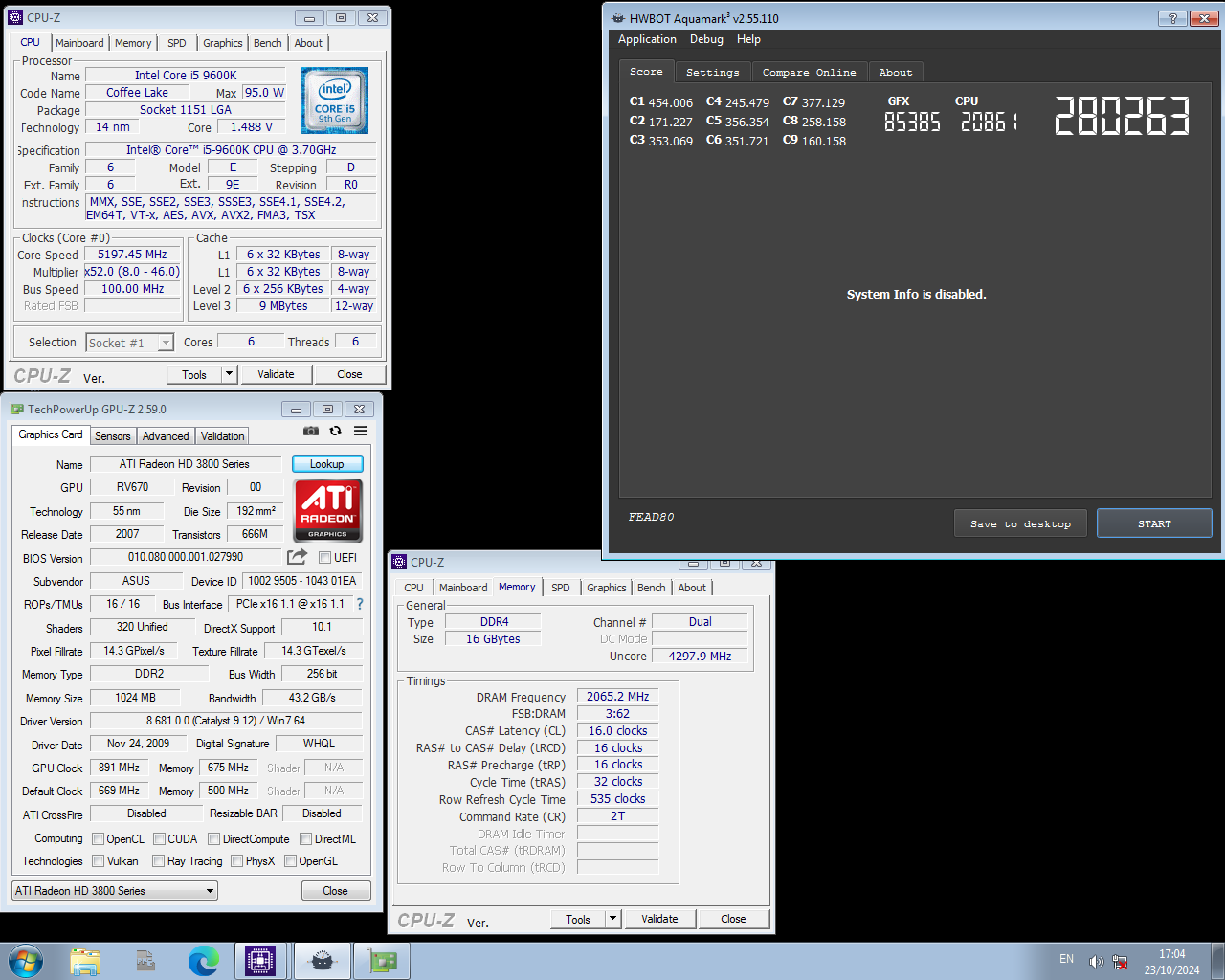The image size is (1225, 980).
Task: Click the CPU-Z title bar icon in the top window
Action: click(x=14, y=17)
